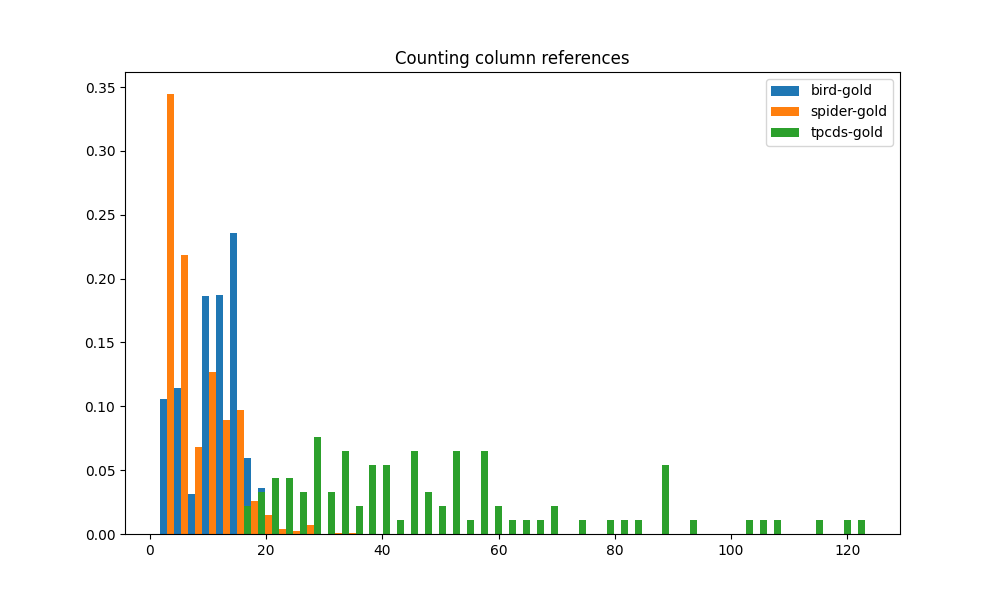This screenshot has height=600, width=1000.
Task: Select the "spider-gold" legend label
Action: [848, 112]
